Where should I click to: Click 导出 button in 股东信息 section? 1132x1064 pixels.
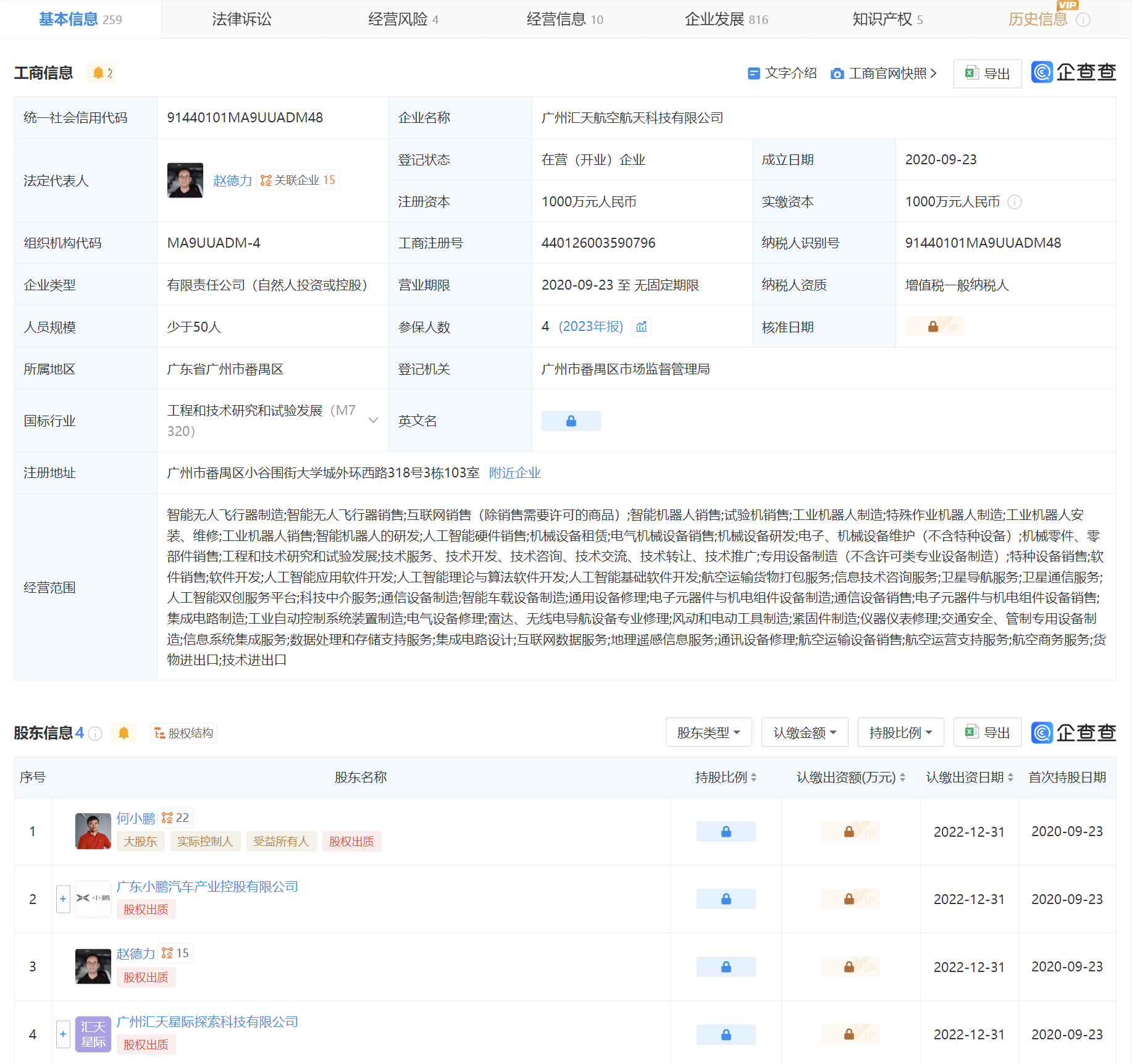(987, 732)
